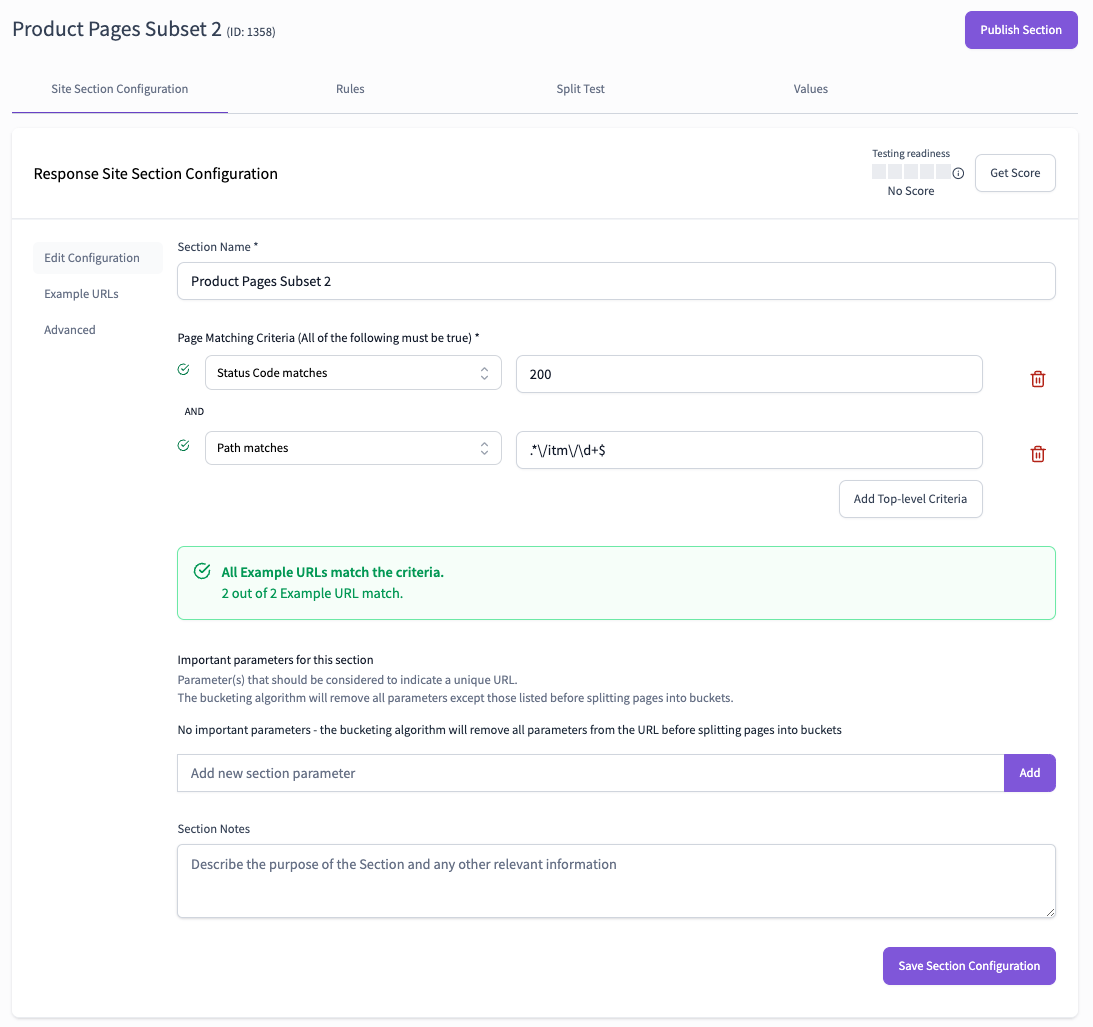Focus the Section Notes text area
Viewport: 1093px width, 1027px height.
616,880
